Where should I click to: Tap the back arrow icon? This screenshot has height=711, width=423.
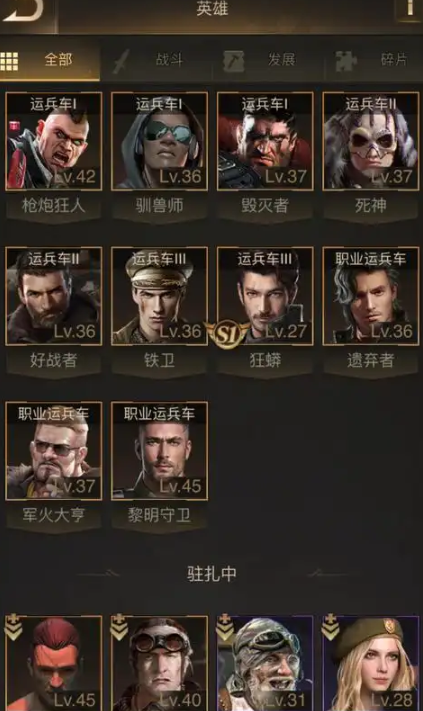(x=23, y=10)
